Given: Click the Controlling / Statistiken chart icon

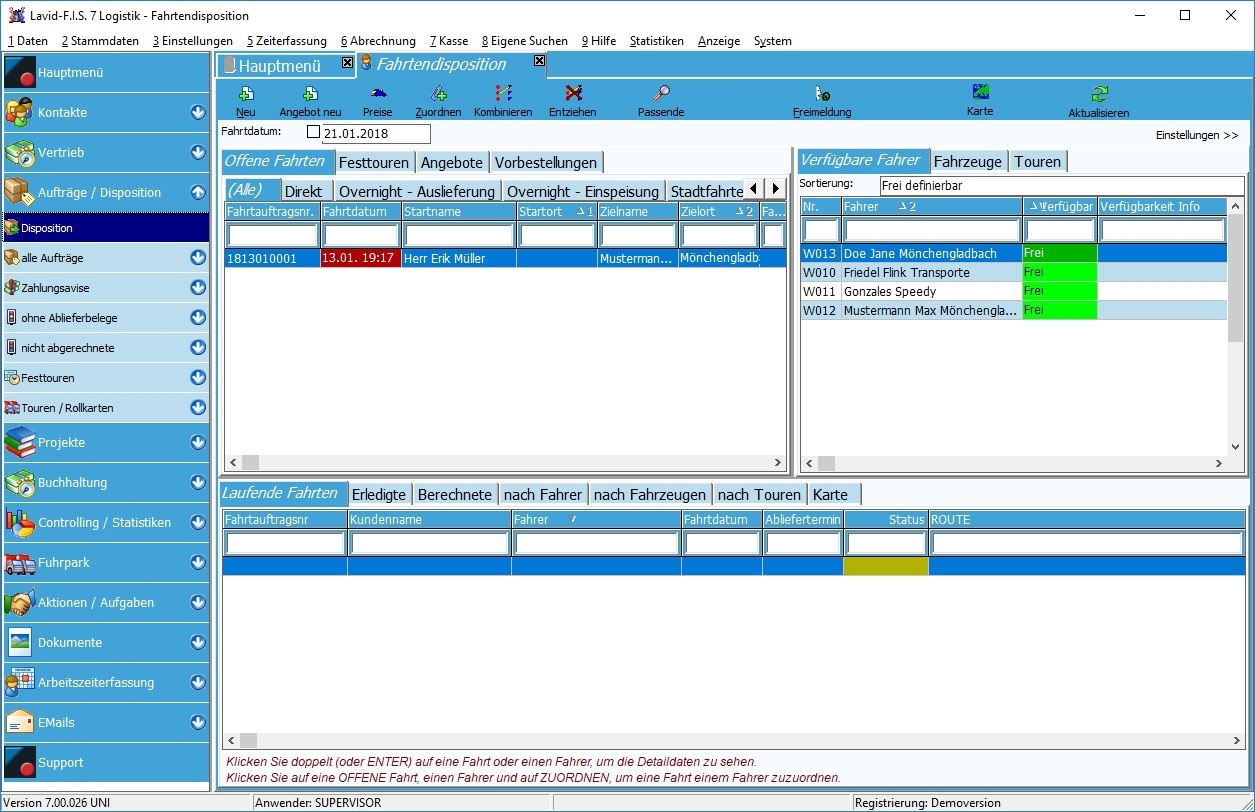Looking at the screenshot, I should point(20,522).
